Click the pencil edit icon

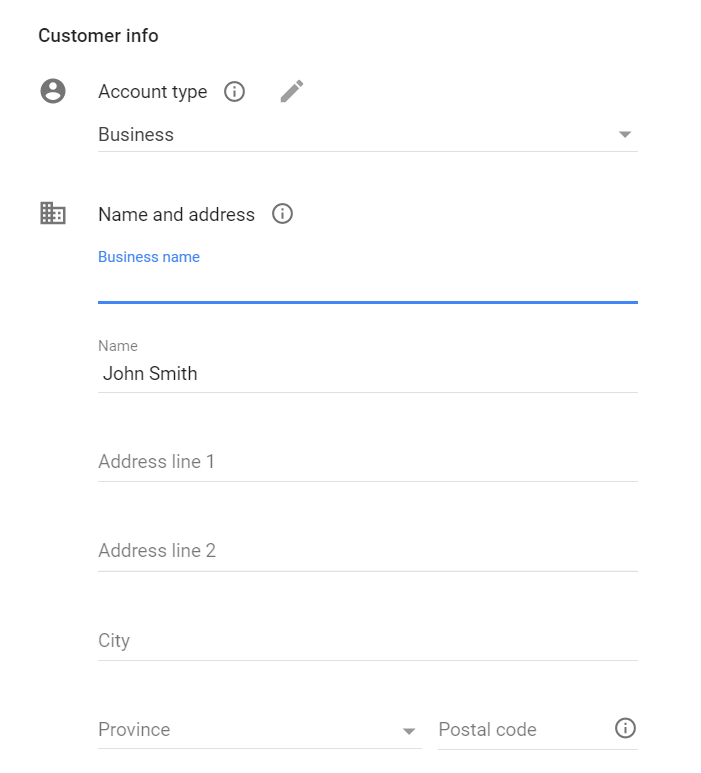pos(292,91)
